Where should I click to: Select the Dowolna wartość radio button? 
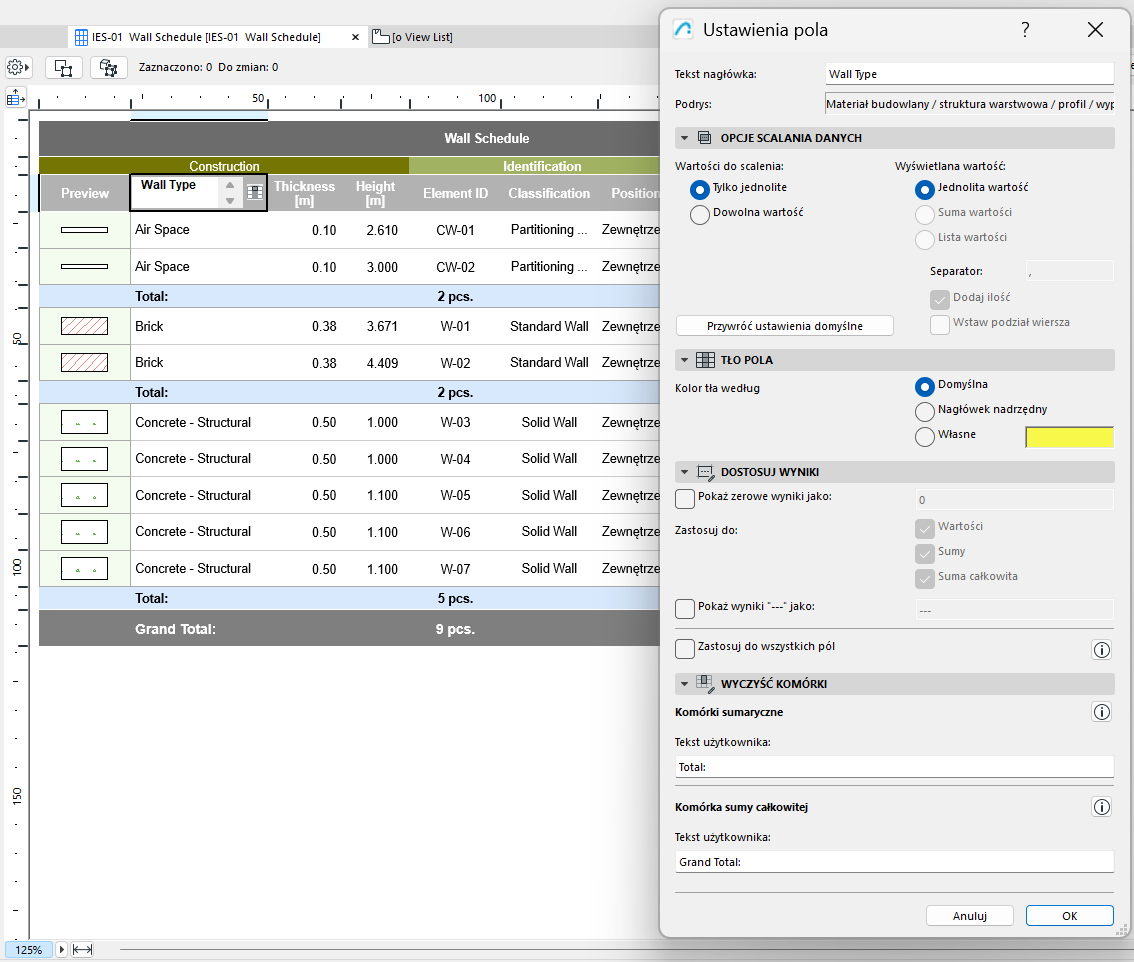click(x=699, y=214)
